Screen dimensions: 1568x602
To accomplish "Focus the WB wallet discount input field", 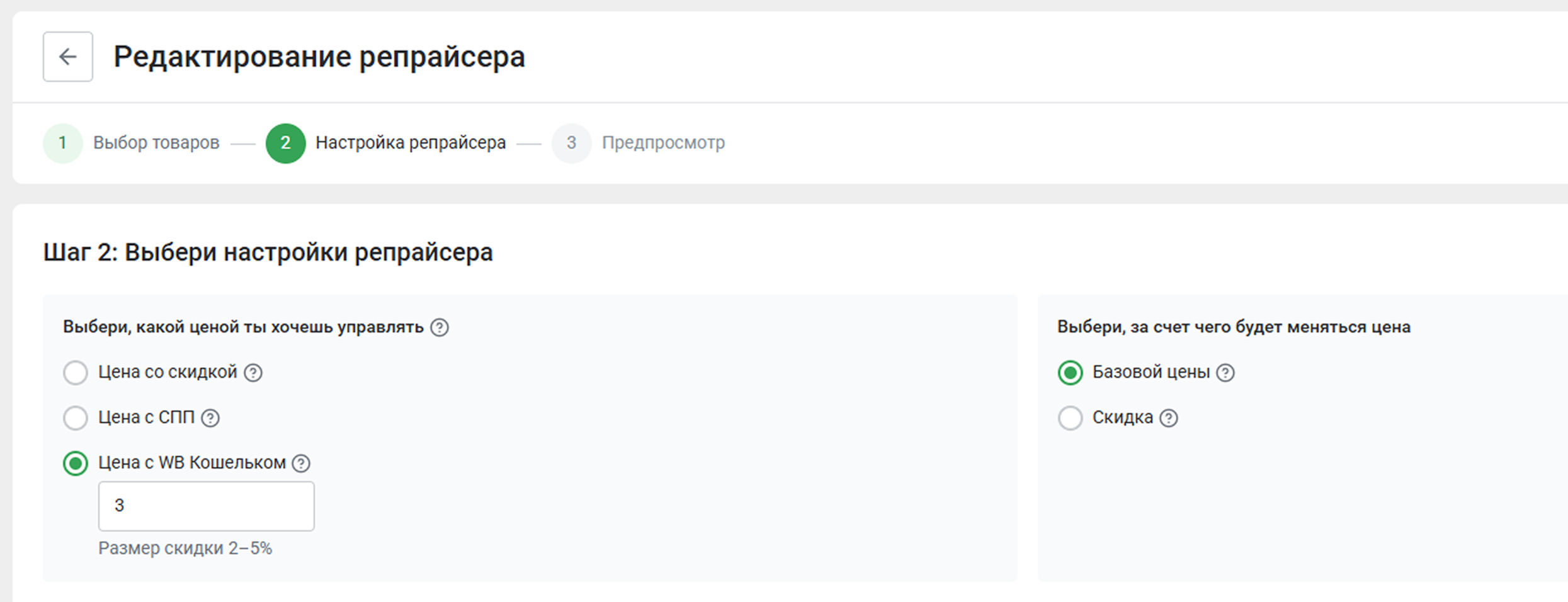I will click(x=207, y=506).
